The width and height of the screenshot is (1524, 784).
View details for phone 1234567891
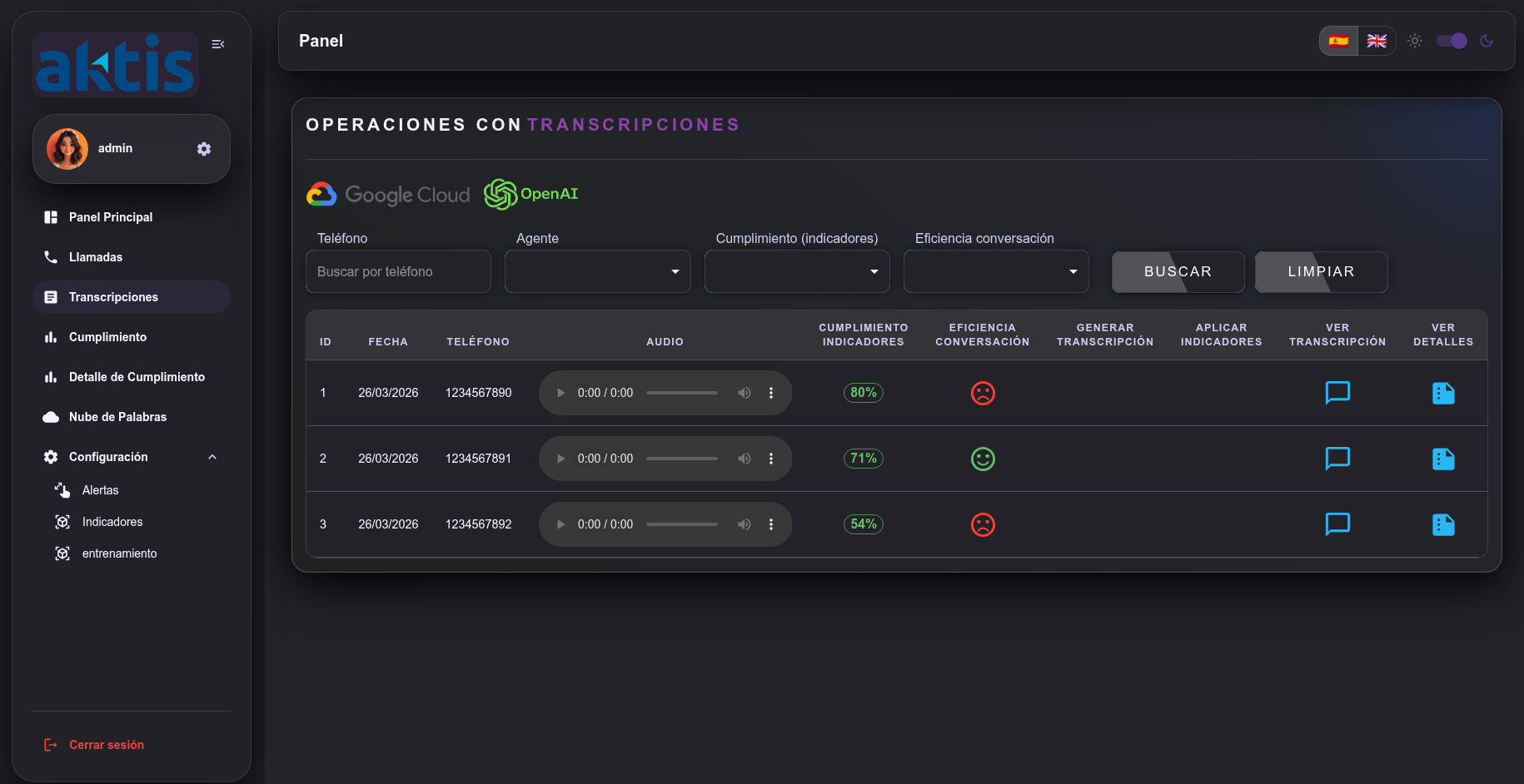[1443, 459]
